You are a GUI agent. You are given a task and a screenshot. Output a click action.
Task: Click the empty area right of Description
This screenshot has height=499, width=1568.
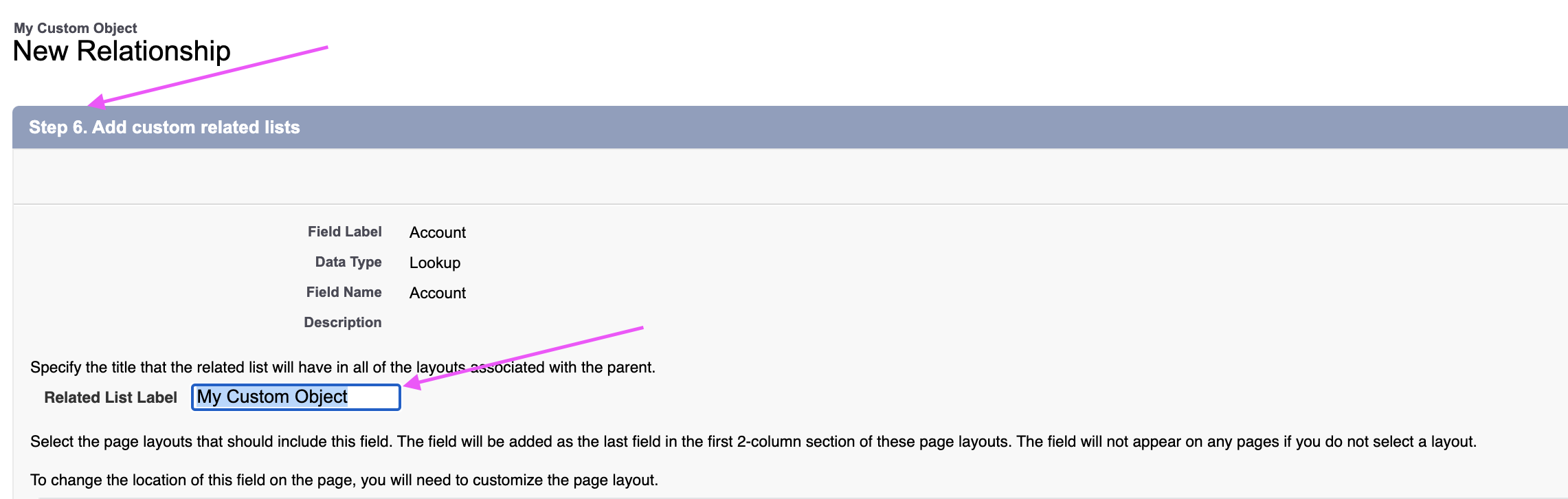coord(618,322)
